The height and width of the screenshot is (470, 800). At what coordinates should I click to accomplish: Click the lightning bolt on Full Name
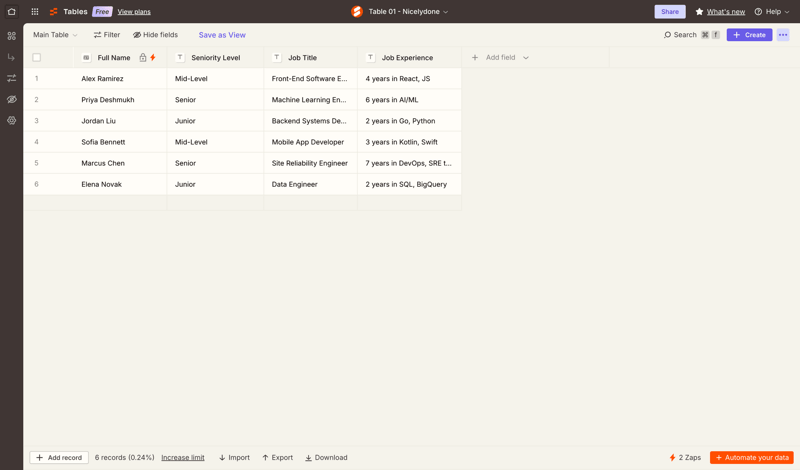point(153,57)
